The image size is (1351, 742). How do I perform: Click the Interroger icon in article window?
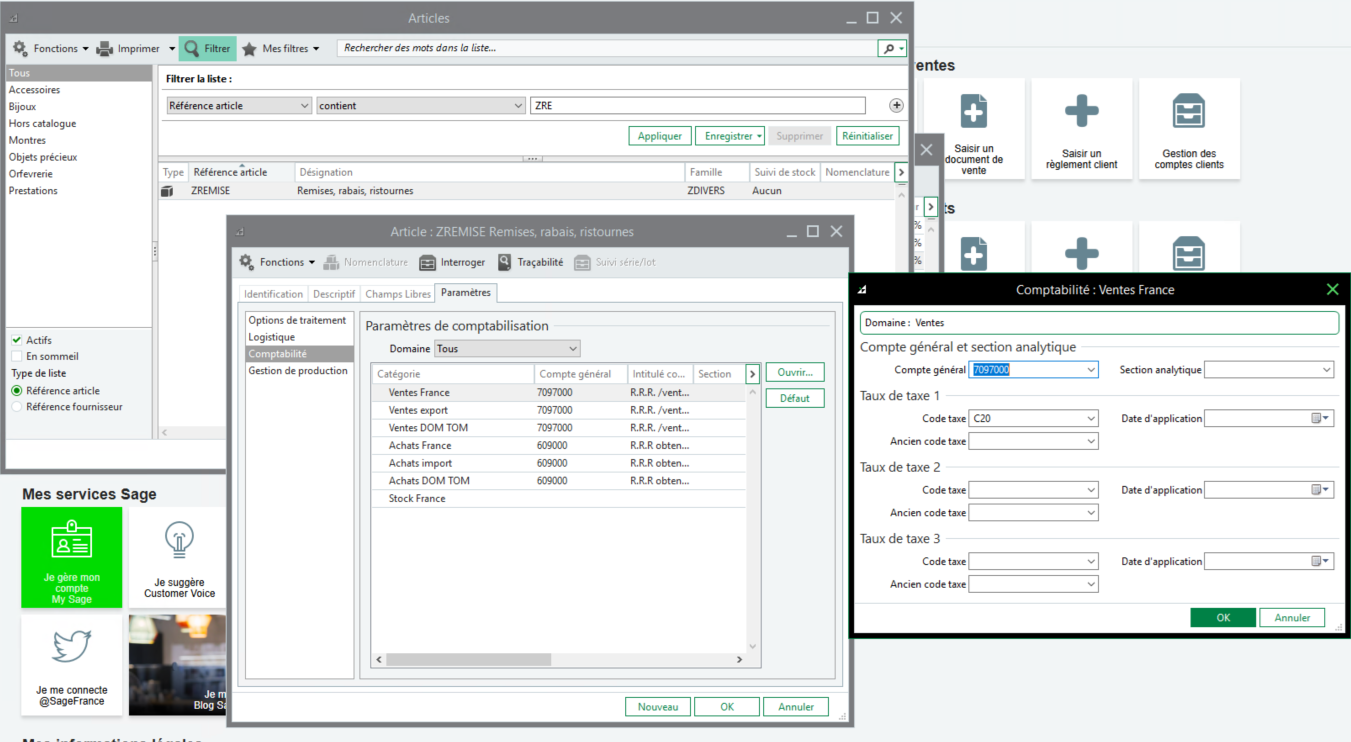coord(427,262)
